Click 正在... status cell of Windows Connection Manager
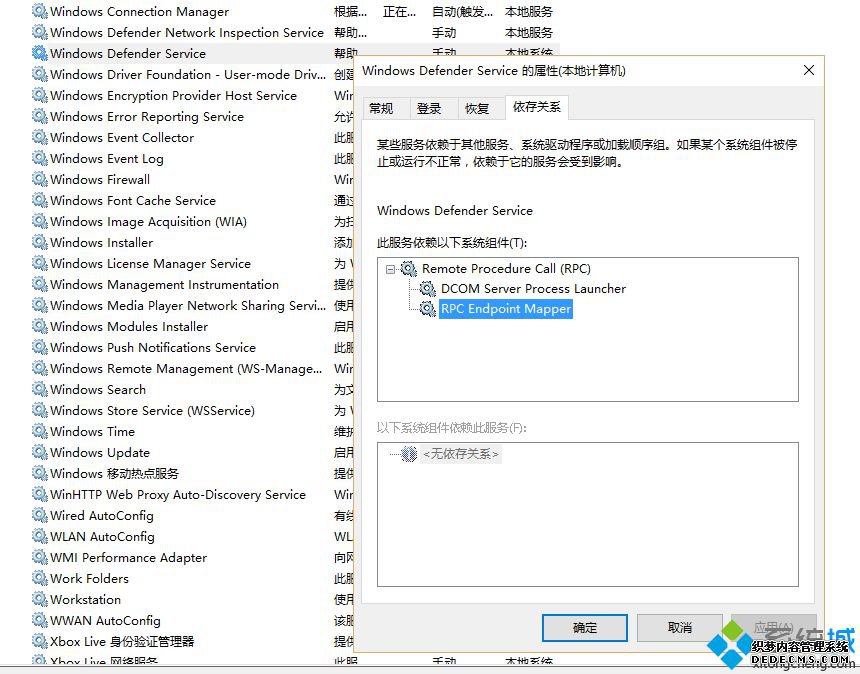Screen dimensions: 860x674 tap(399, 12)
